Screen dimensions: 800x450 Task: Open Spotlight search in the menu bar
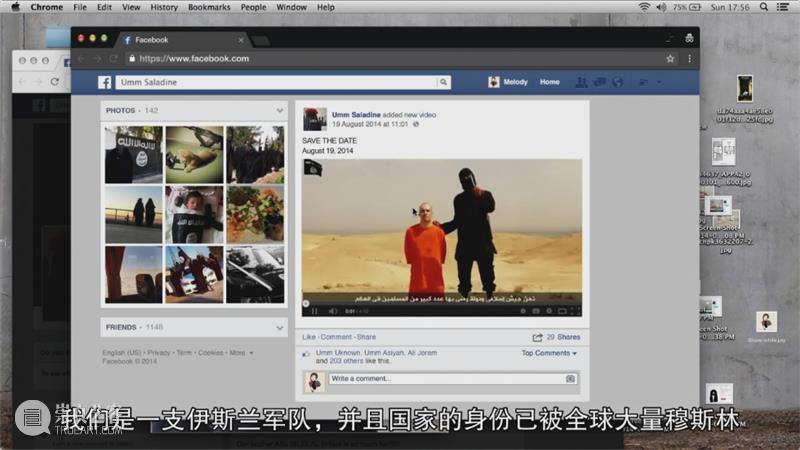coord(764,7)
